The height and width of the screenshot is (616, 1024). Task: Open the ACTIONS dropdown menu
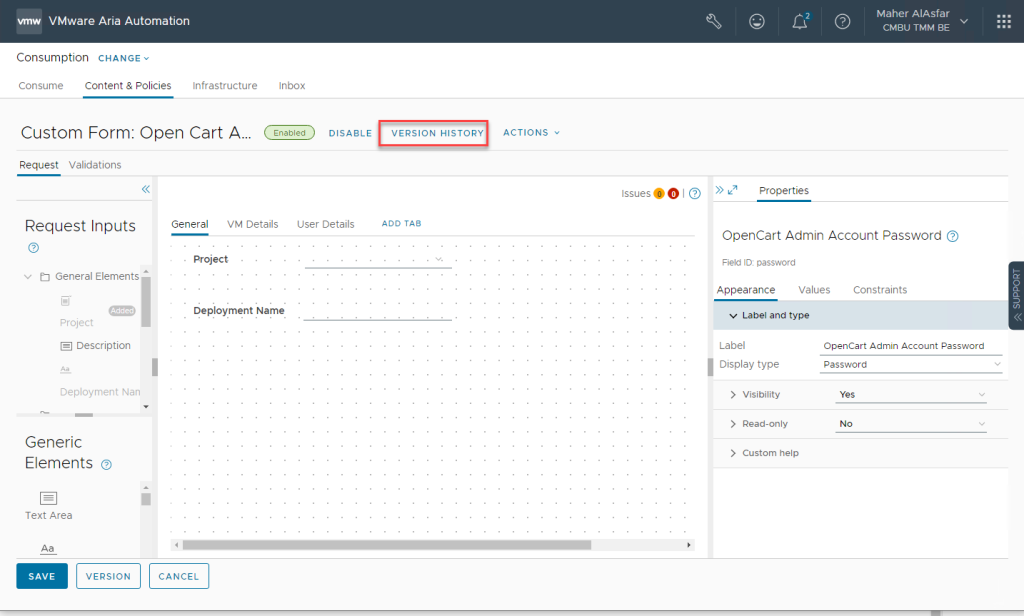pyautogui.click(x=532, y=133)
